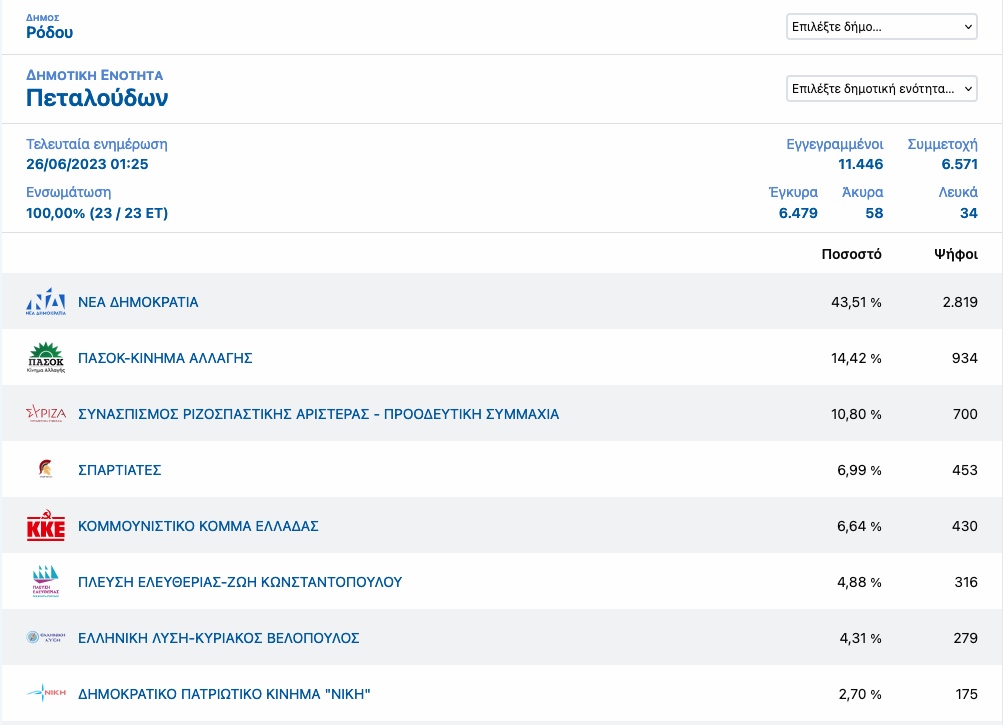
Task: Click the ΔΗΜΟΤΙΚΗ ΕΝΟΤΗΤΑ label
Action: coord(95,76)
